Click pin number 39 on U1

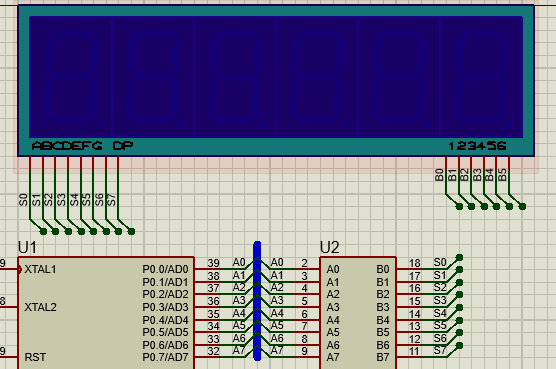(x=213, y=263)
